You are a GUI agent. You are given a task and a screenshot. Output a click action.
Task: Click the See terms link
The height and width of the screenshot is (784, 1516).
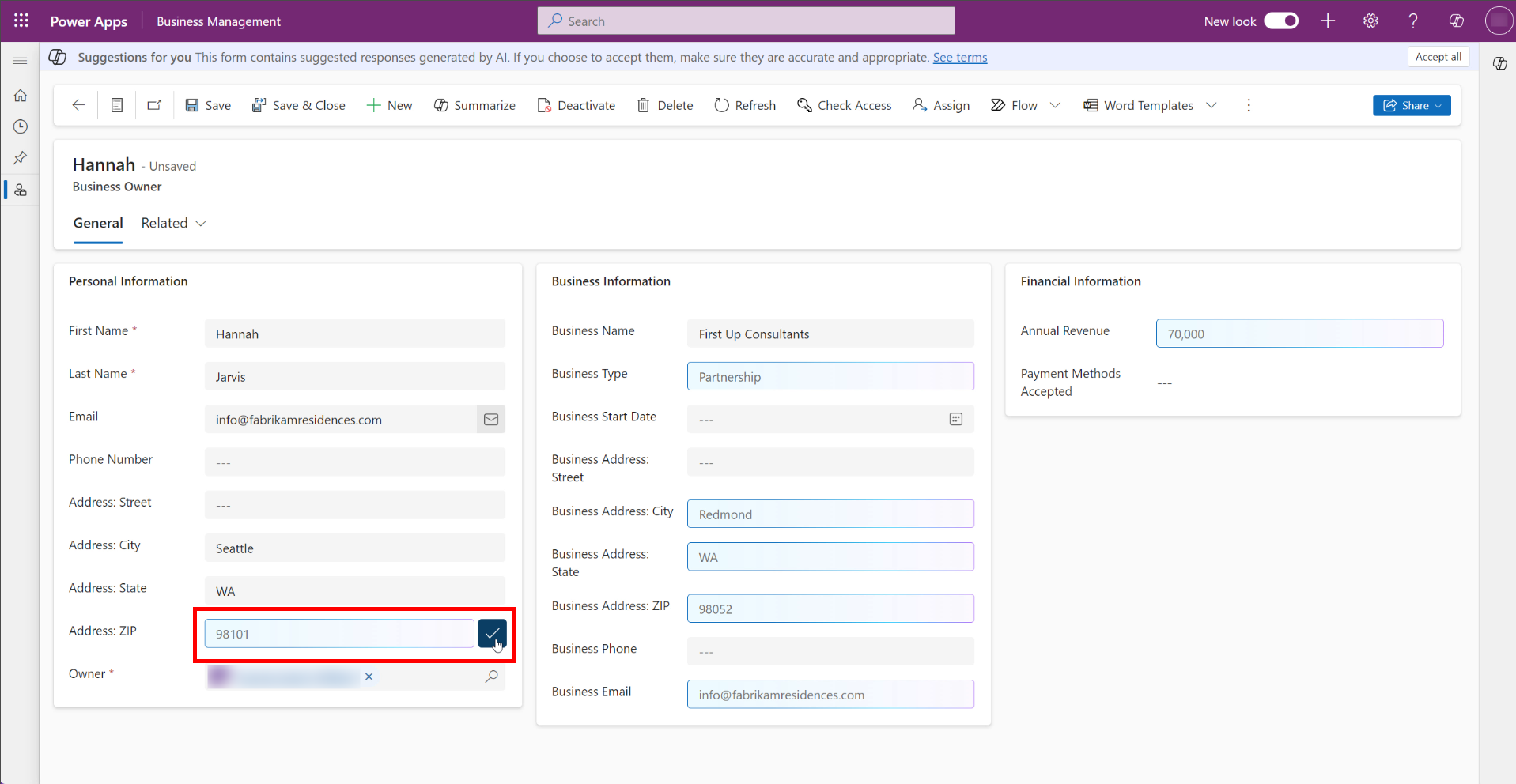960,58
